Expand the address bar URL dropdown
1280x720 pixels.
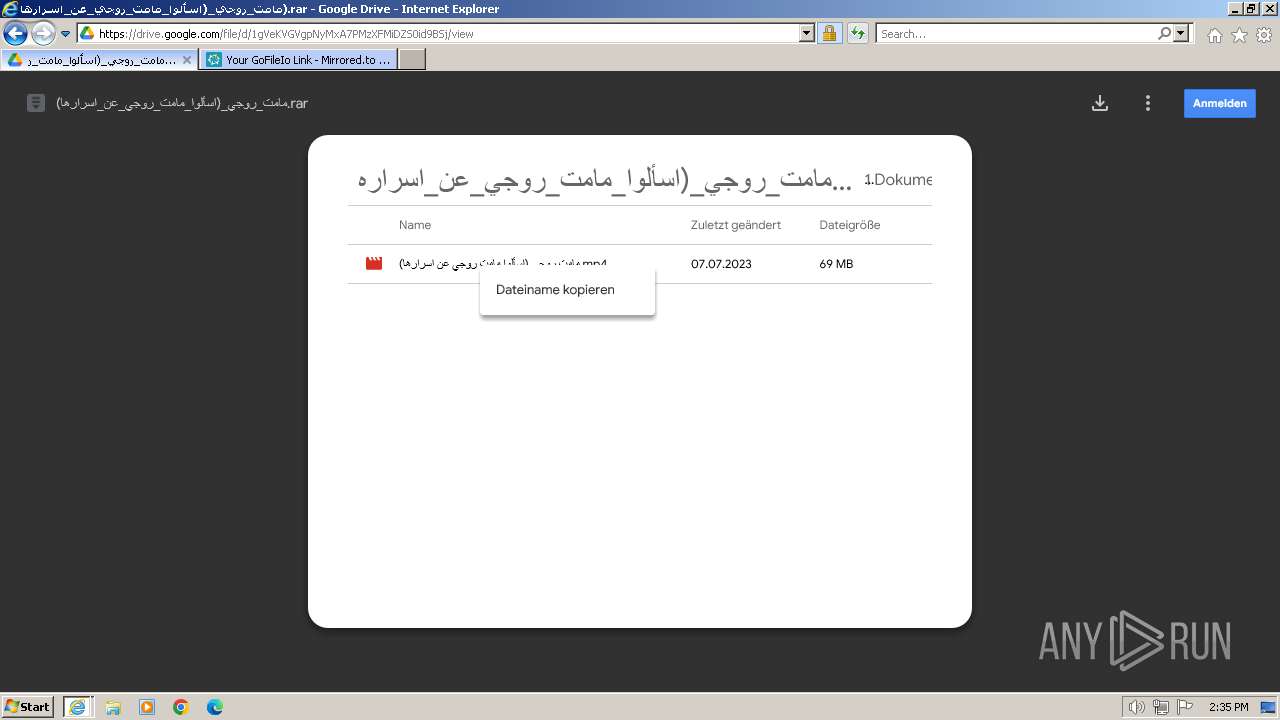click(x=807, y=34)
